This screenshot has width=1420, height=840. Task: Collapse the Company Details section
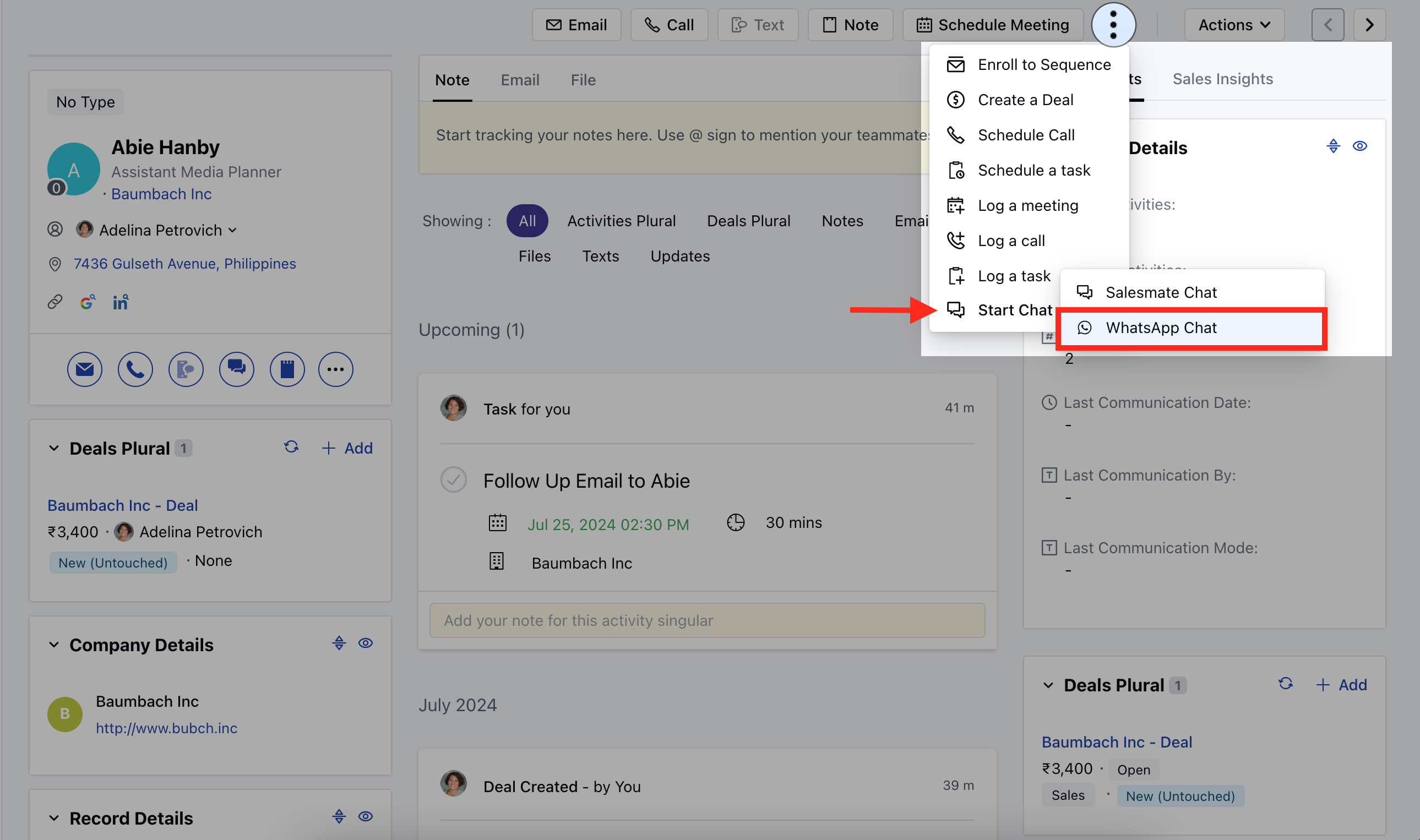coord(54,645)
